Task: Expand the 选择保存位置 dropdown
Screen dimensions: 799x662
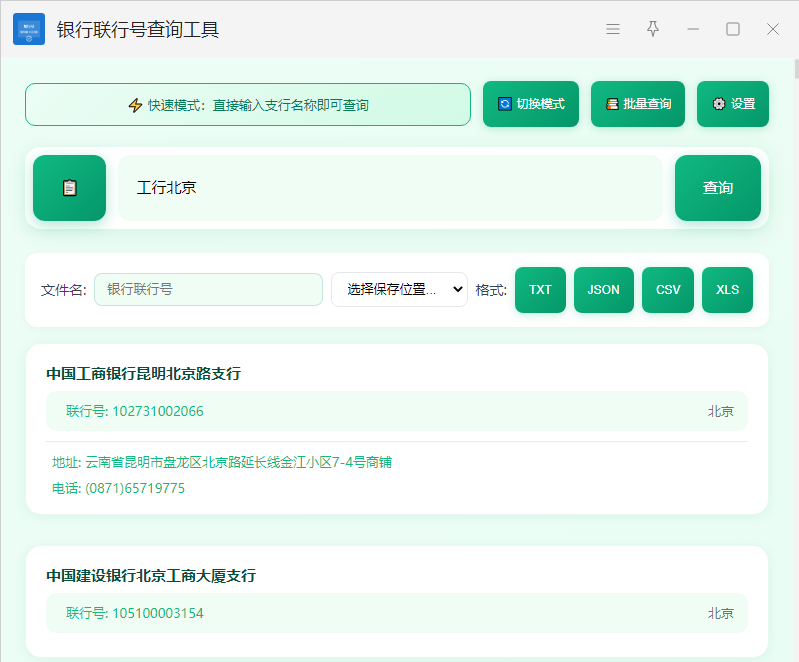Action: pyautogui.click(x=399, y=290)
